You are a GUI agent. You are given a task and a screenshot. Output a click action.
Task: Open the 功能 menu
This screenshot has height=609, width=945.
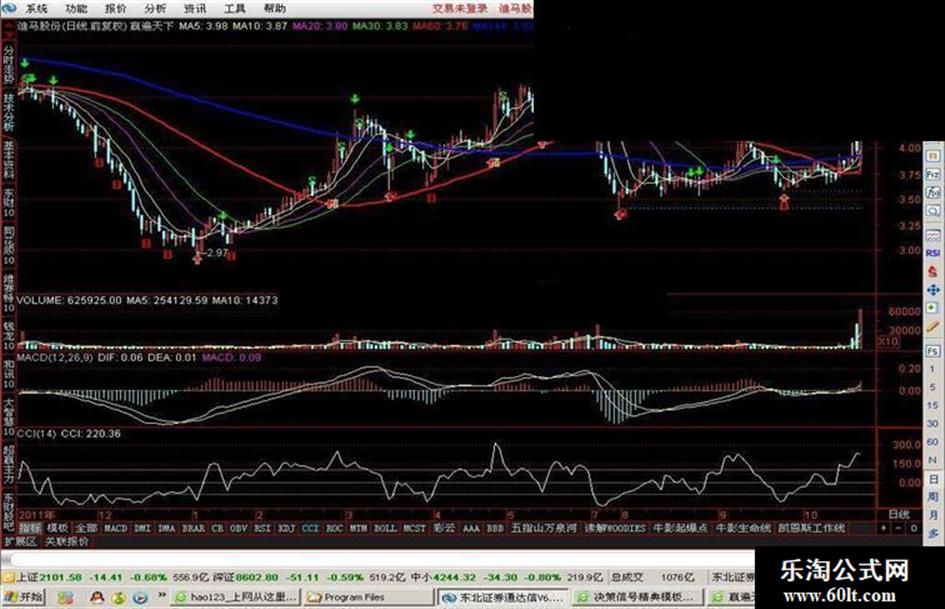pyautogui.click(x=76, y=8)
